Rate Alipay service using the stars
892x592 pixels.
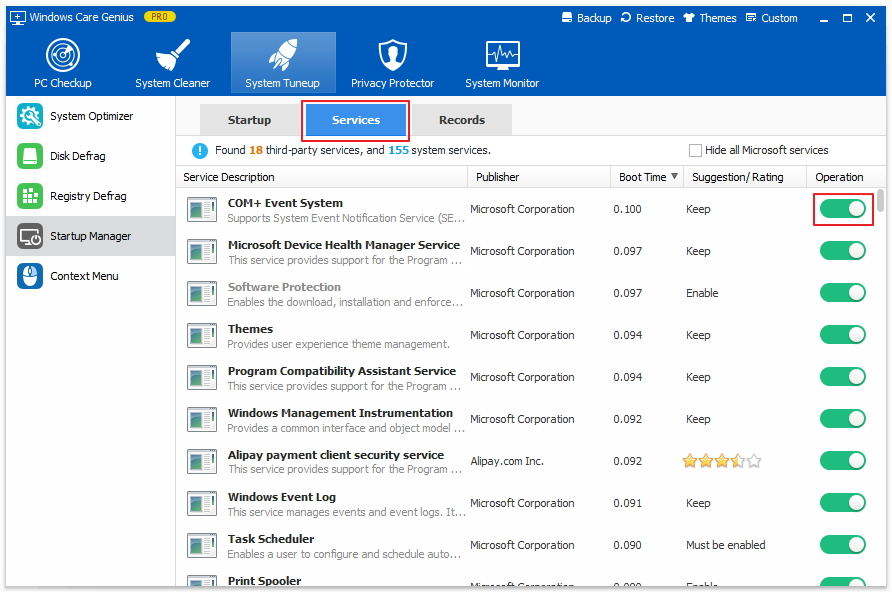722,461
